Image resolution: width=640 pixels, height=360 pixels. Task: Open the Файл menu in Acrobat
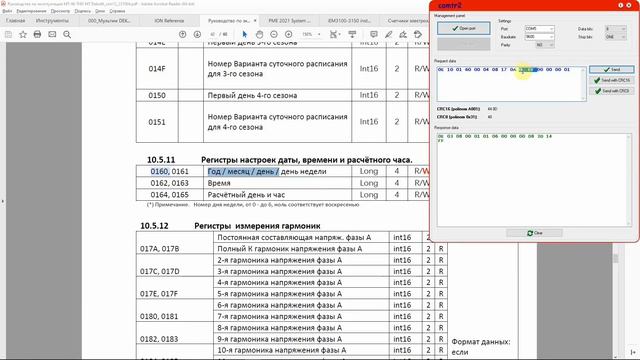(7, 11)
